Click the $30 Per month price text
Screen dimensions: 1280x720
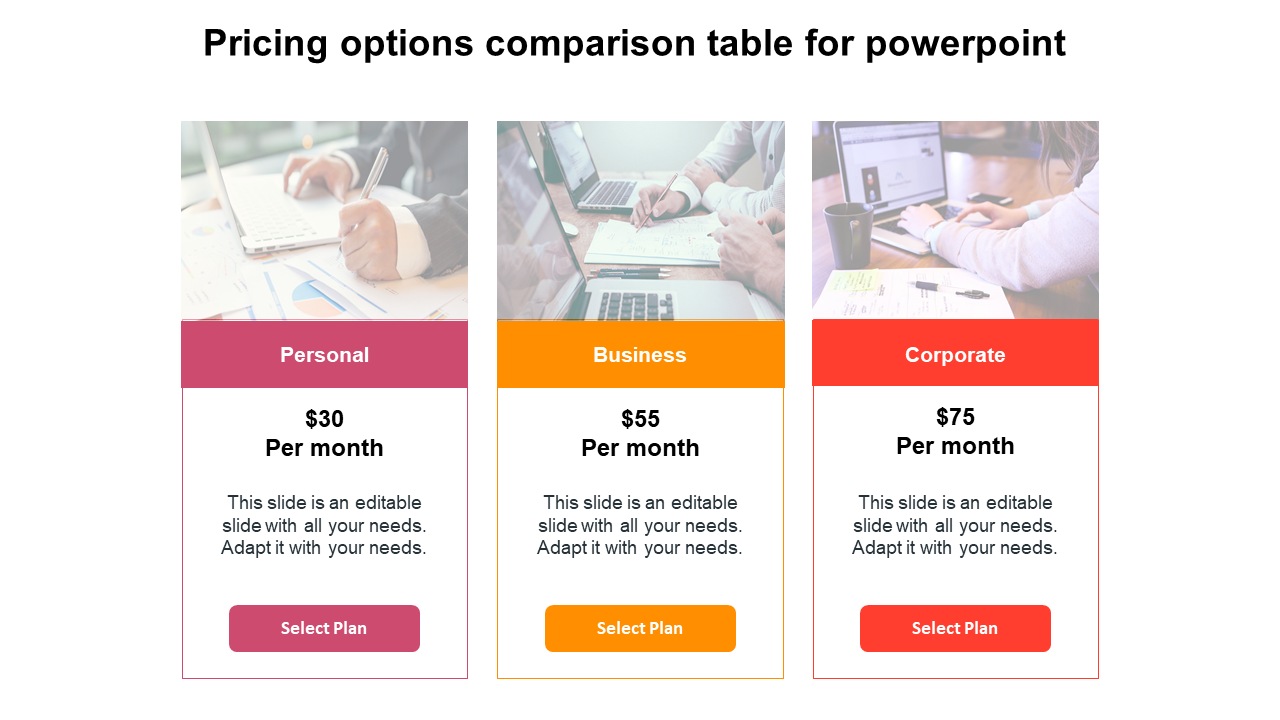[324, 433]
